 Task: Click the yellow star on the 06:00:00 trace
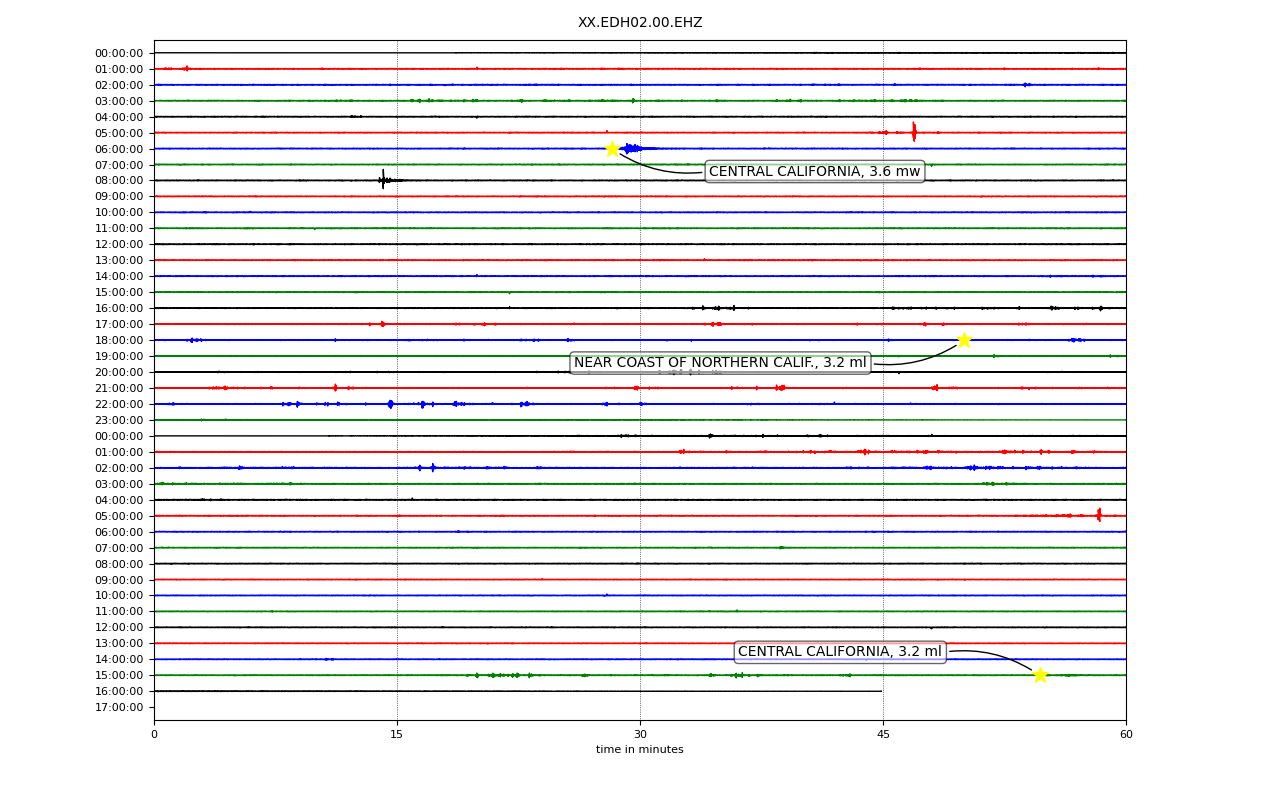[612, 149]
